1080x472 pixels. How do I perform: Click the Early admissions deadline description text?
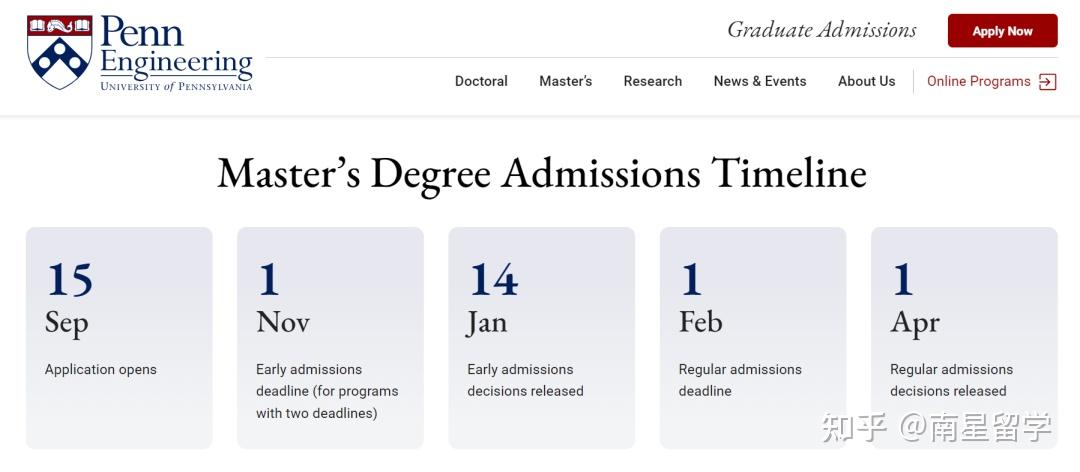[x=327, y=391]
